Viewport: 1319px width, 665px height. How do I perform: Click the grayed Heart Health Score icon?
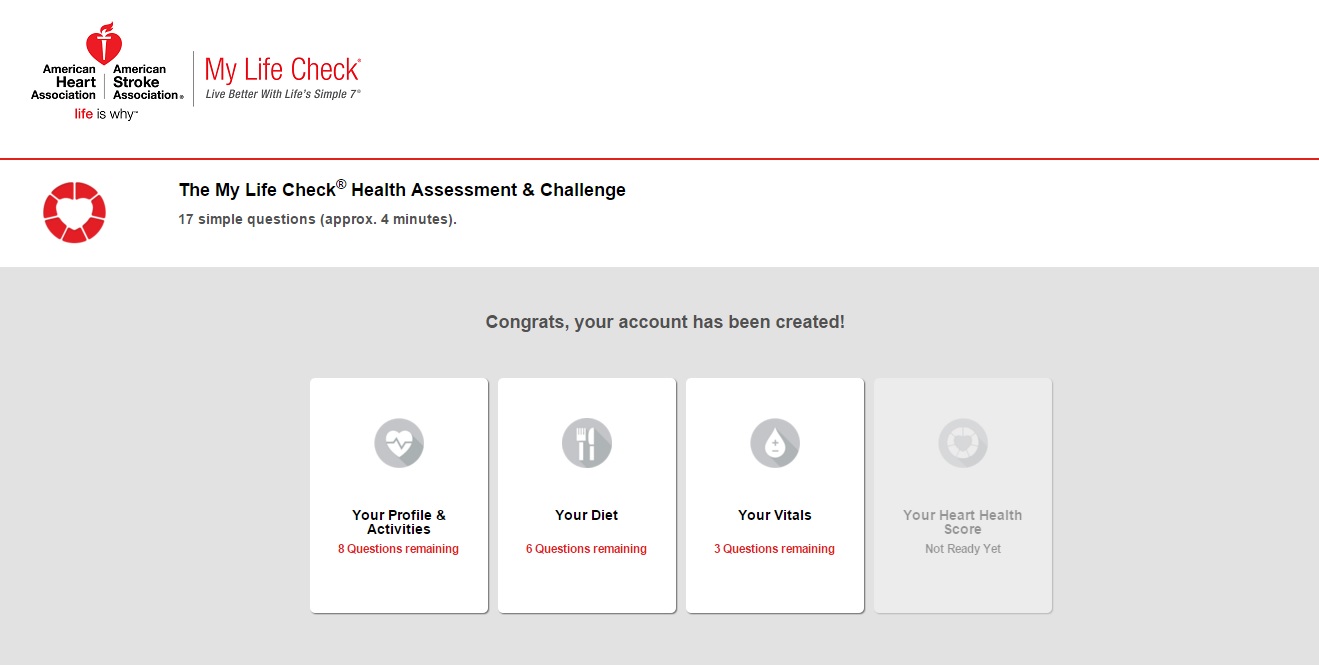tap(963, 443)
